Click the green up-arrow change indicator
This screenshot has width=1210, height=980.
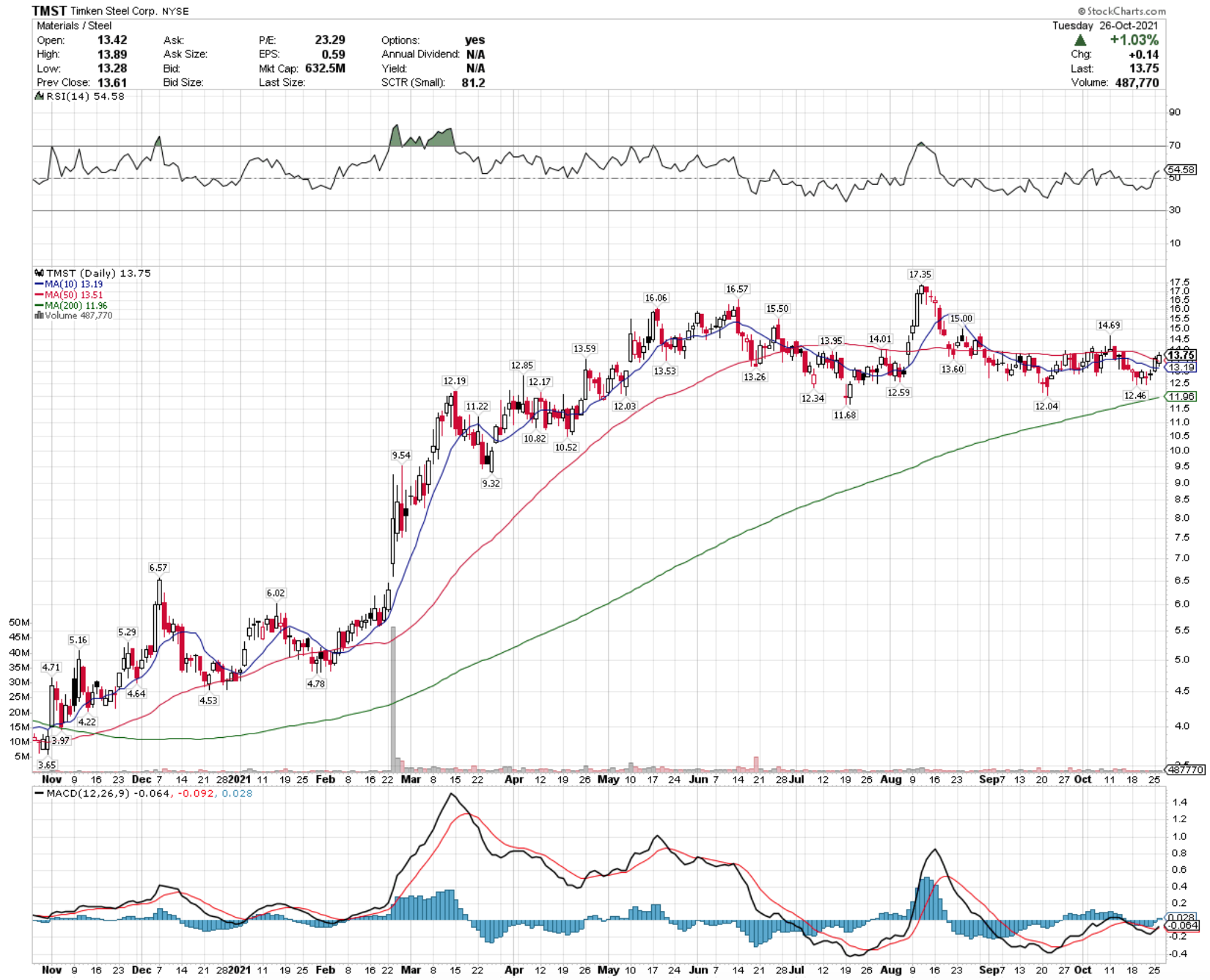pyautogui.click(x=1081, y=40)
